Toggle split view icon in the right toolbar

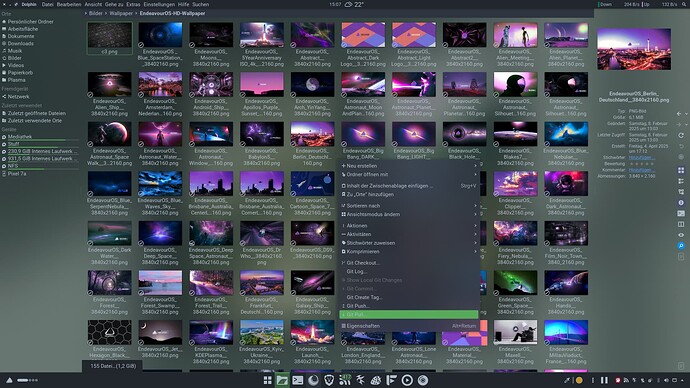pos(681,224)
